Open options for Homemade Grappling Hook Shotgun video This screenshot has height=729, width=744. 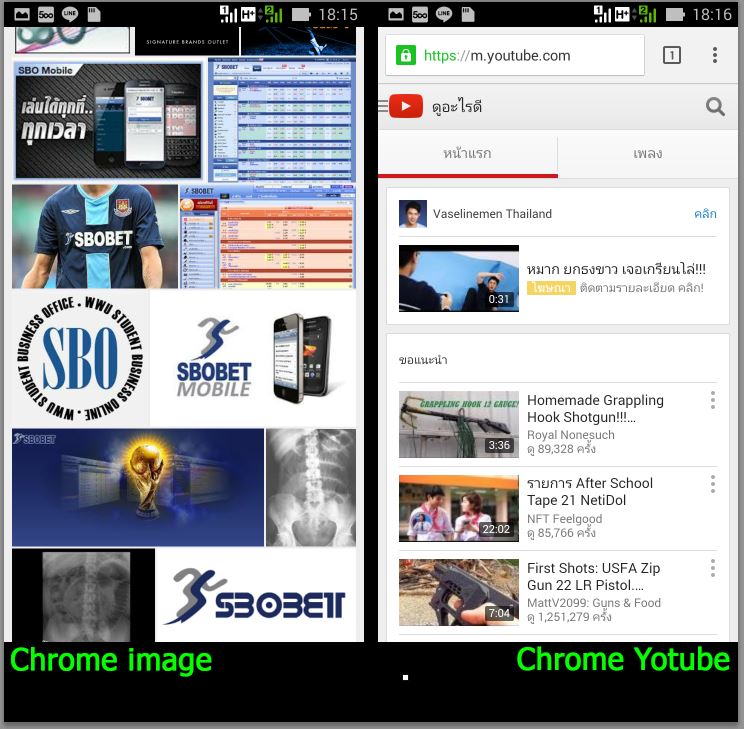click(713, 400)
